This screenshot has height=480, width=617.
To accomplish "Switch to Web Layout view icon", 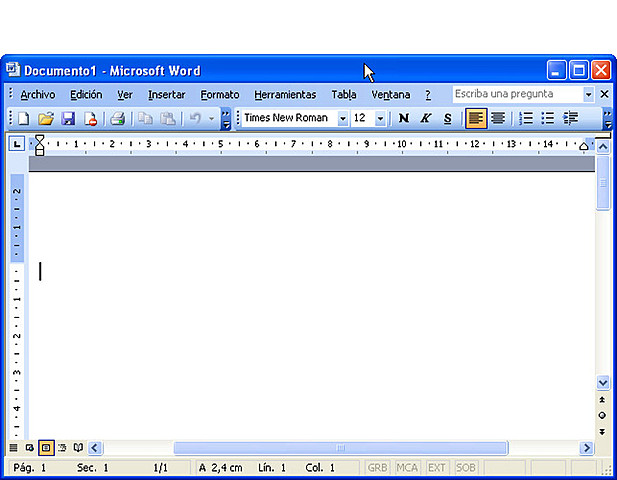I will click(x=30, y=448).
